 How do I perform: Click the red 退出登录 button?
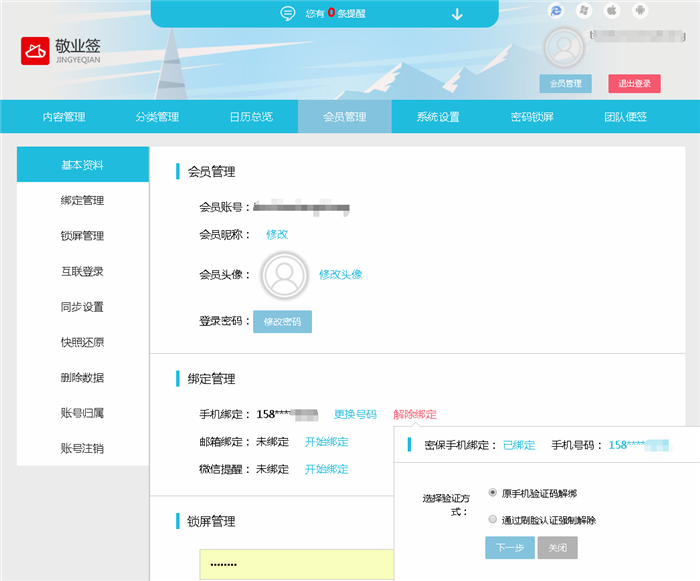pos(634,84)
